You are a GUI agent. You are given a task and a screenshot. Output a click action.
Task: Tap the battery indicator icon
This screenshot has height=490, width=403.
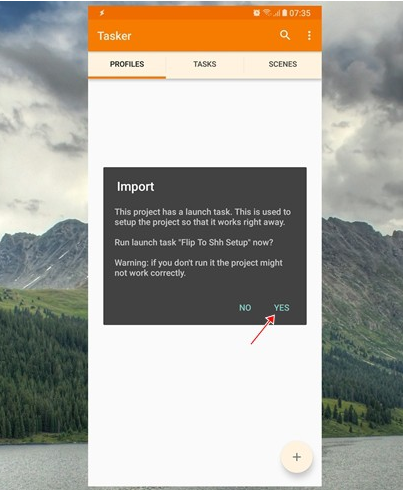tap(284, 13)
